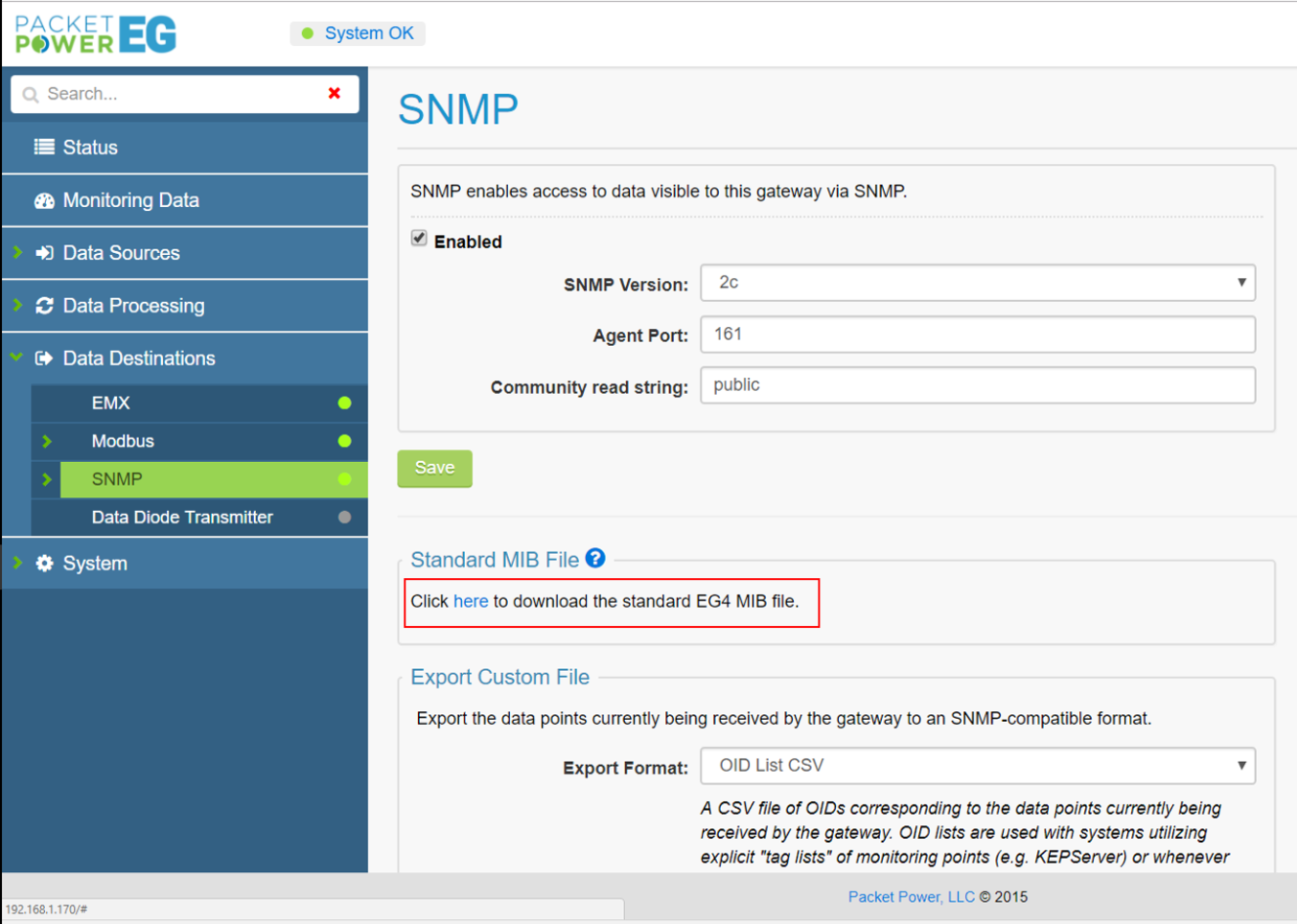Clear search with the red X icon

pyautogui.click(x=335, y=93)
